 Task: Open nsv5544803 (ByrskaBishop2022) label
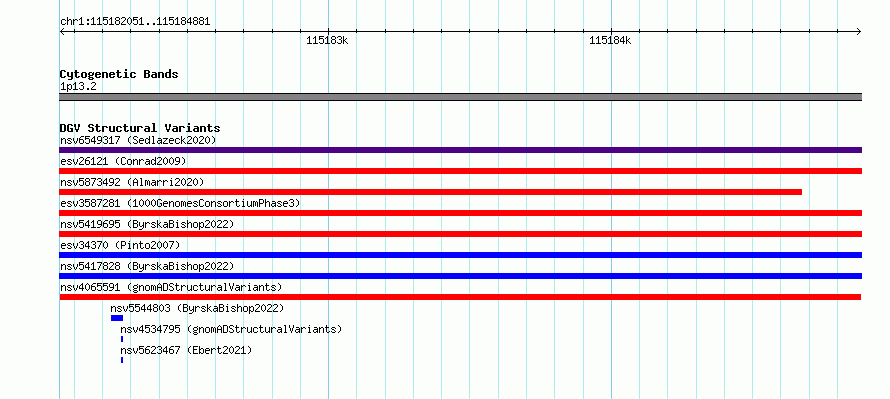click(197, 308)
